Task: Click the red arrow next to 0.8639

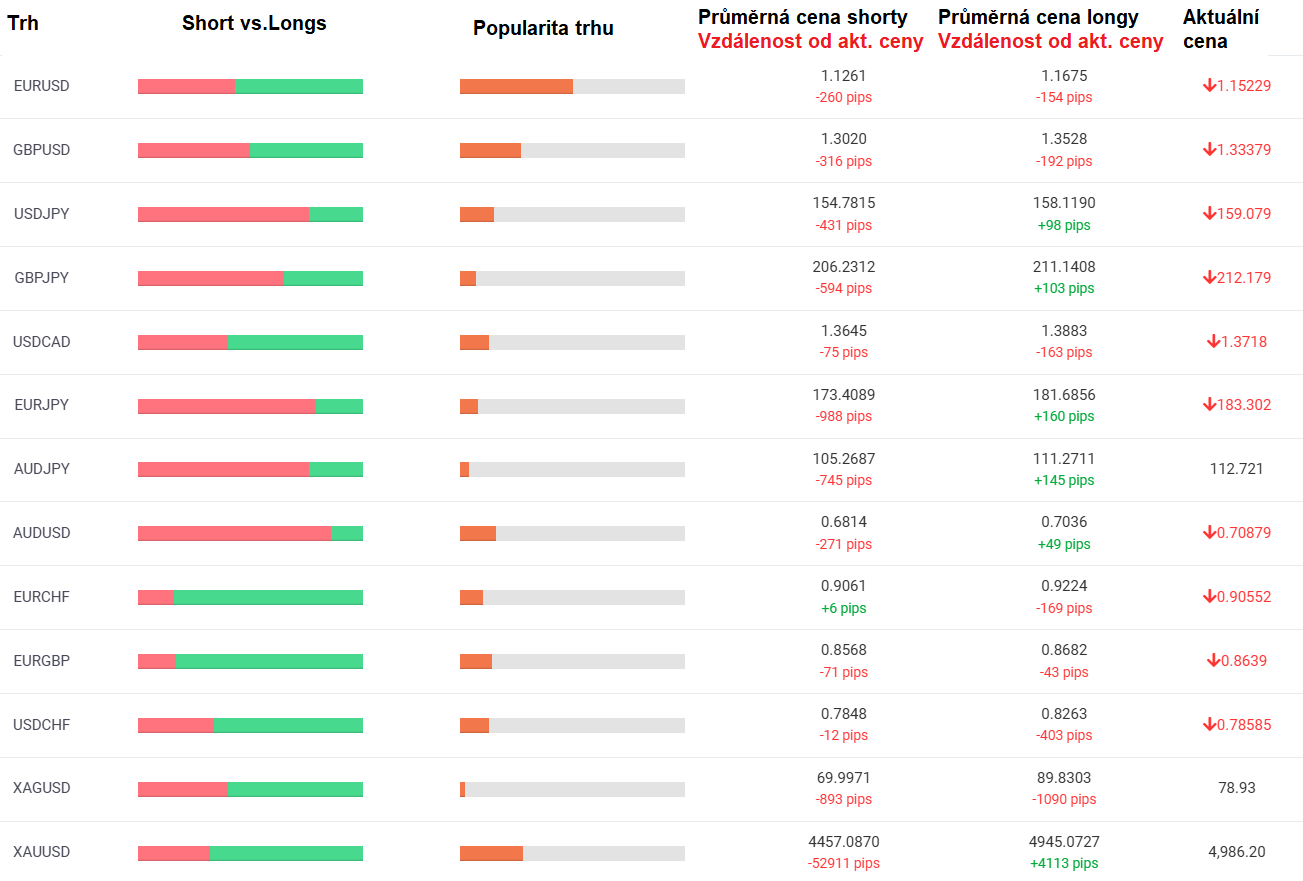Action: tap(1213, 661)
